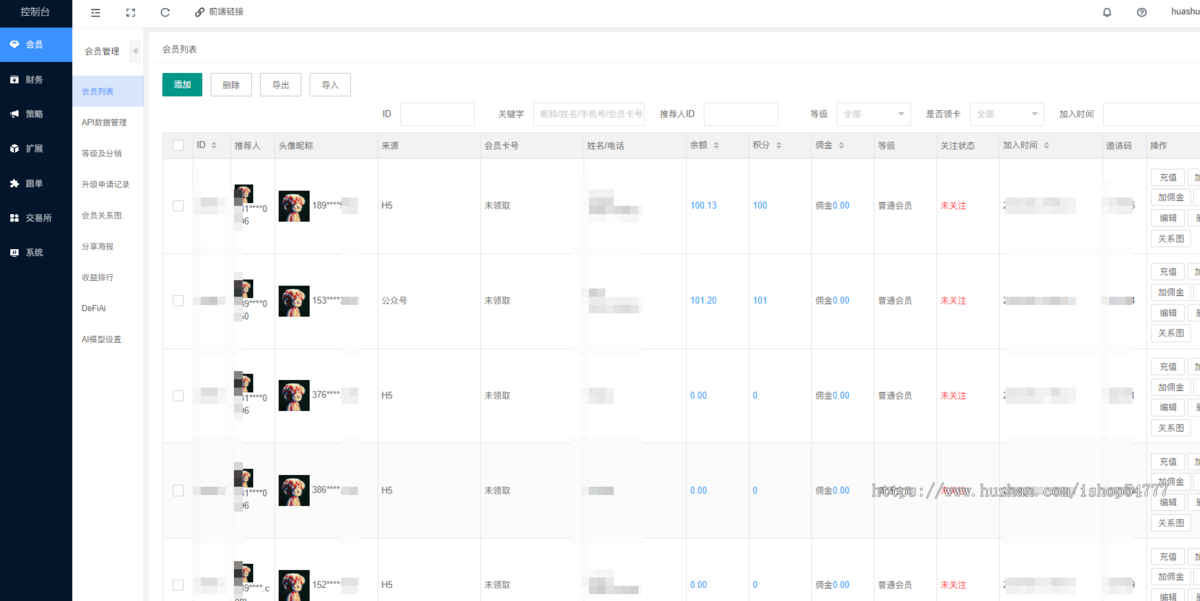Image resolution: width=1200 pixels, height=601 pixels.
Task: Check the row checkbox for member 153****
Action: (178, 301)
